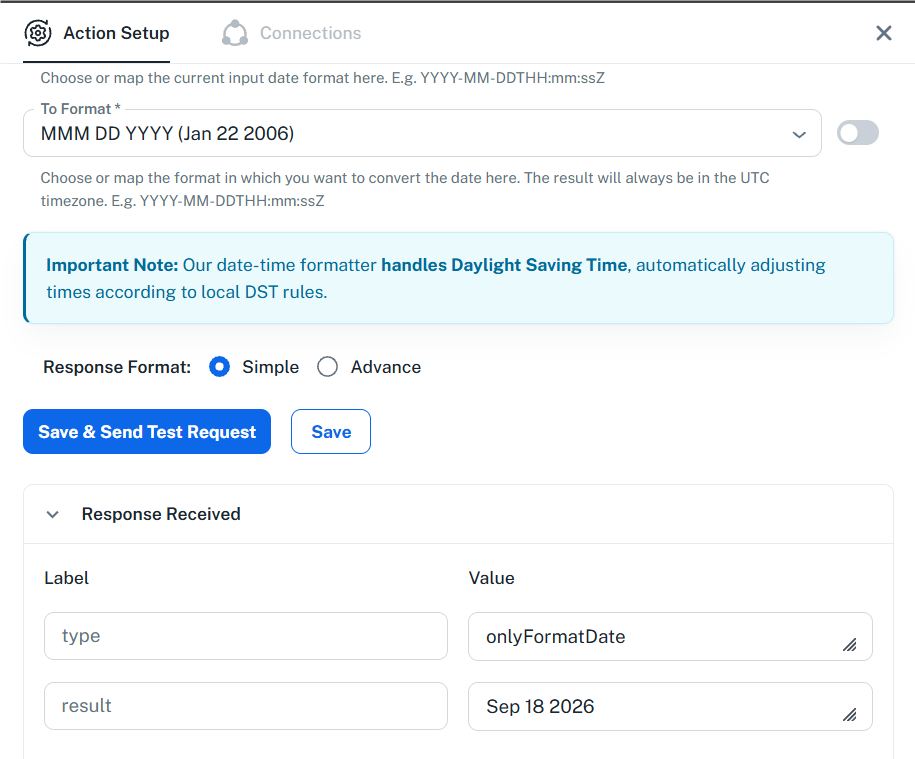Click the type label field
915x759 pixels.
point(246,636)
